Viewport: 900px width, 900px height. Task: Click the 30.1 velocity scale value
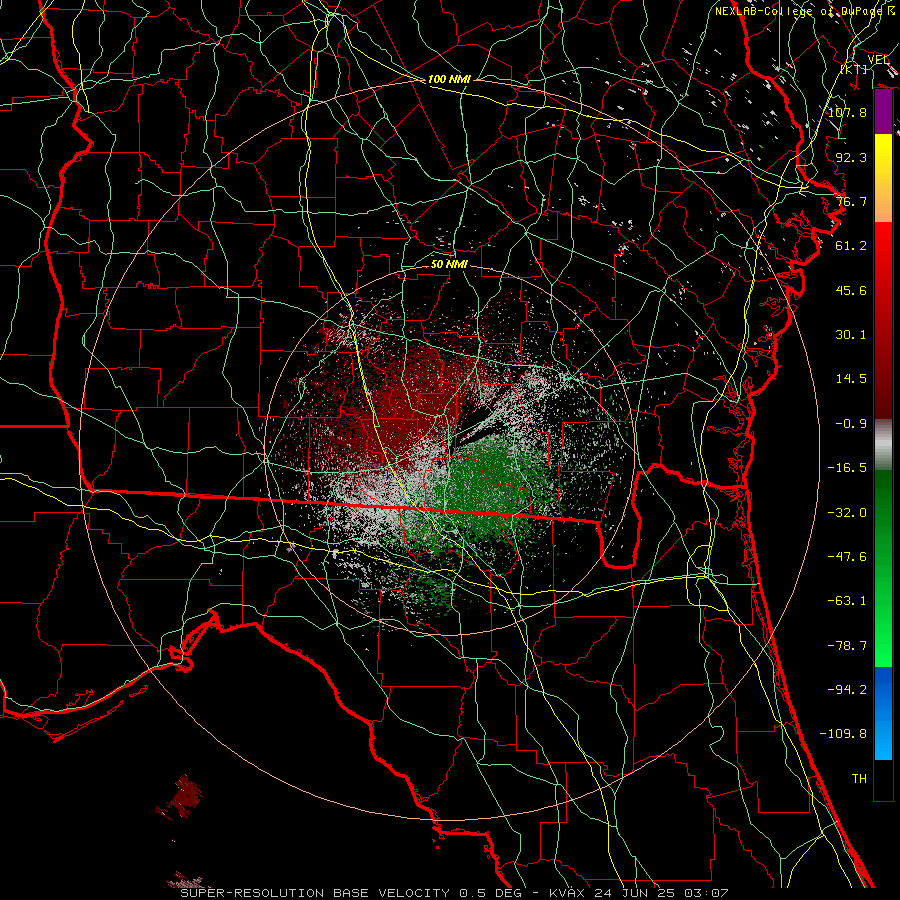tap(851, 335)
